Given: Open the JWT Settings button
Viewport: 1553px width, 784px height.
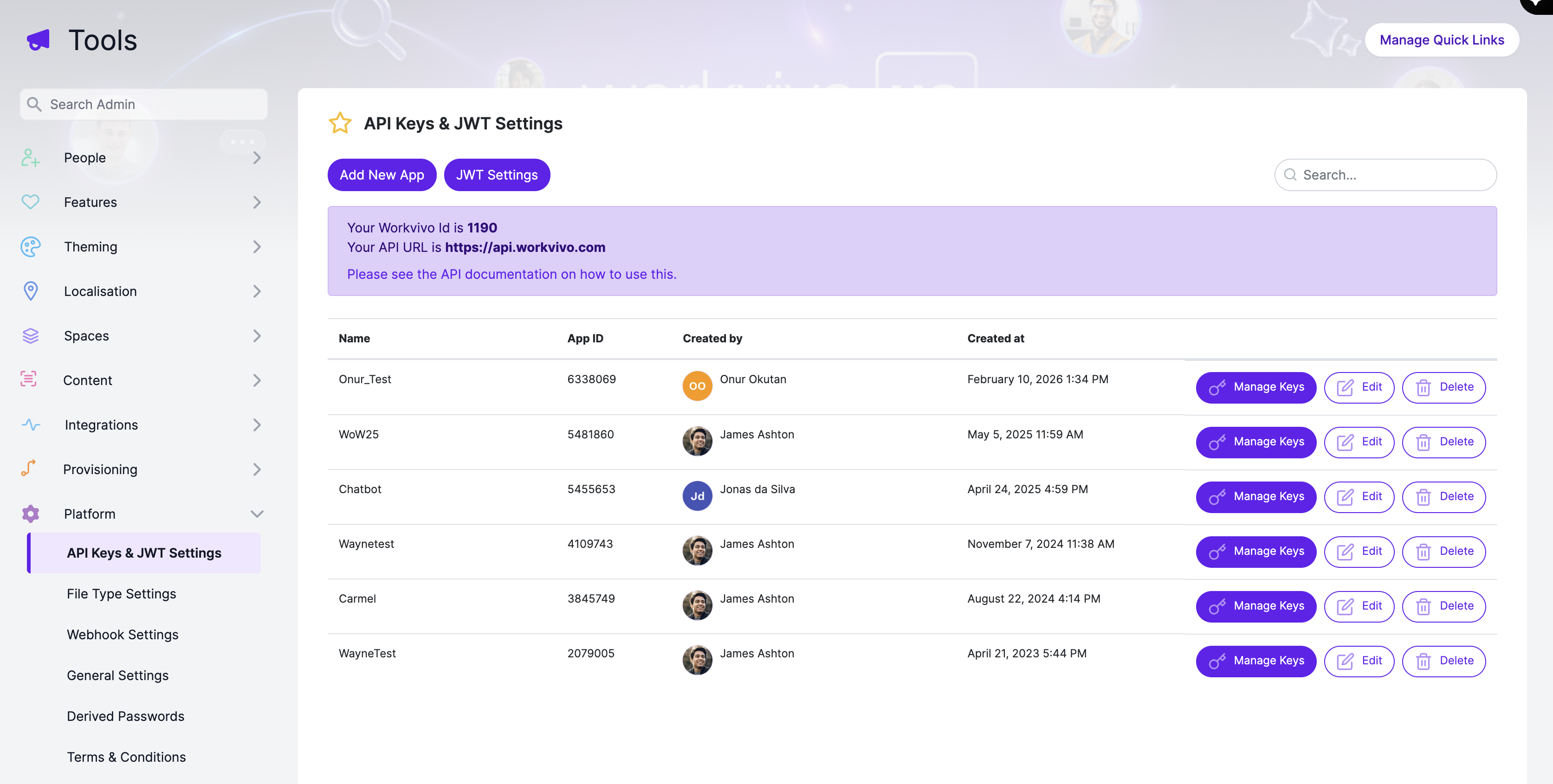Looking at the screenshot, I should [x=497, y=175].
